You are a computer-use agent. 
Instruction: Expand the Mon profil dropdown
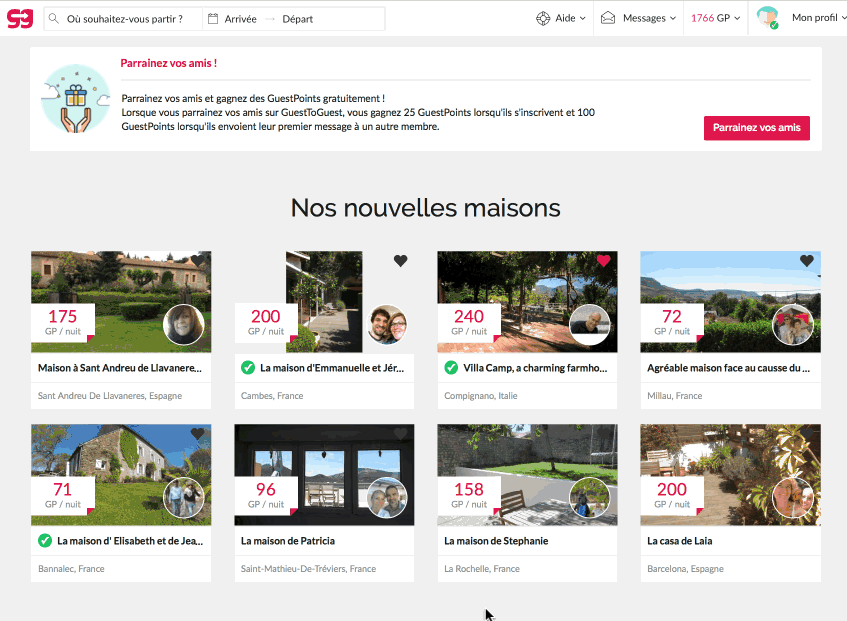click(814, 18)
